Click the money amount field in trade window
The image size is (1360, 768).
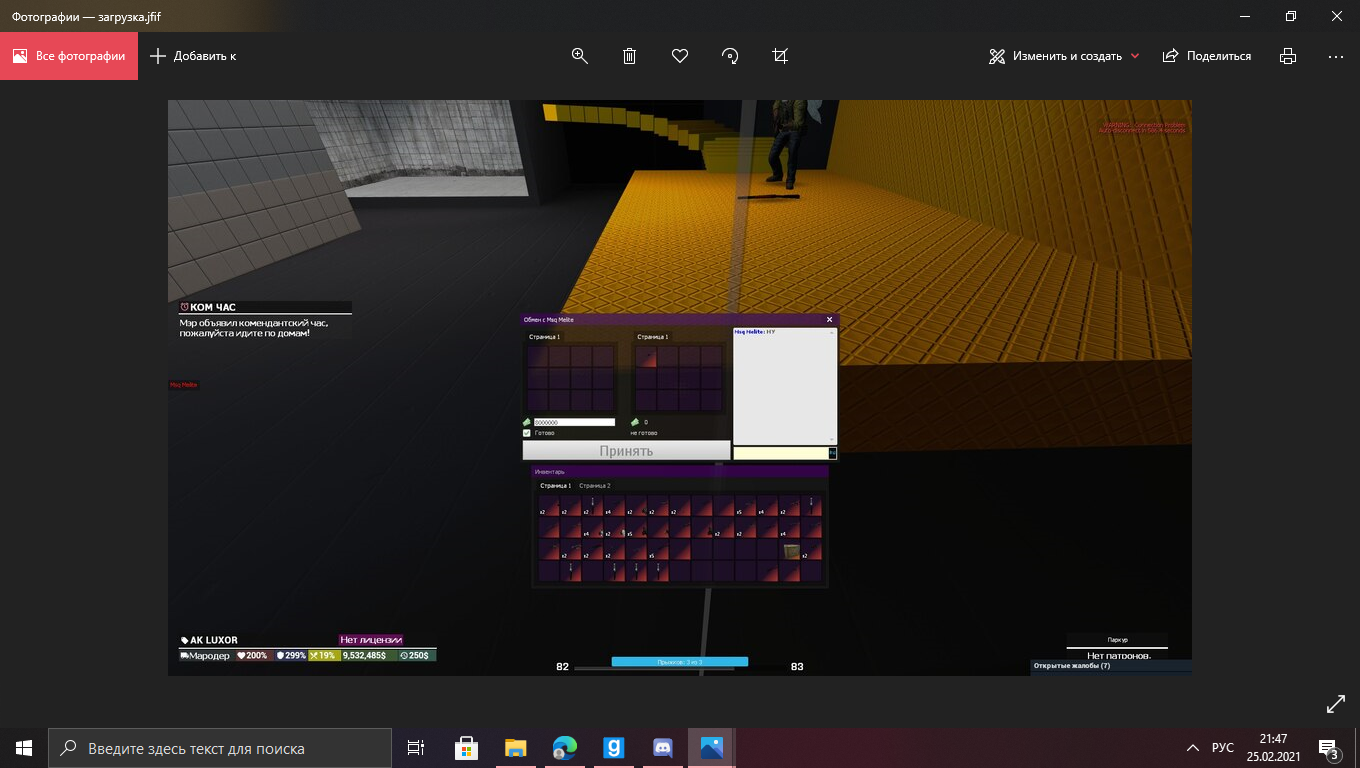coord(574,422)
